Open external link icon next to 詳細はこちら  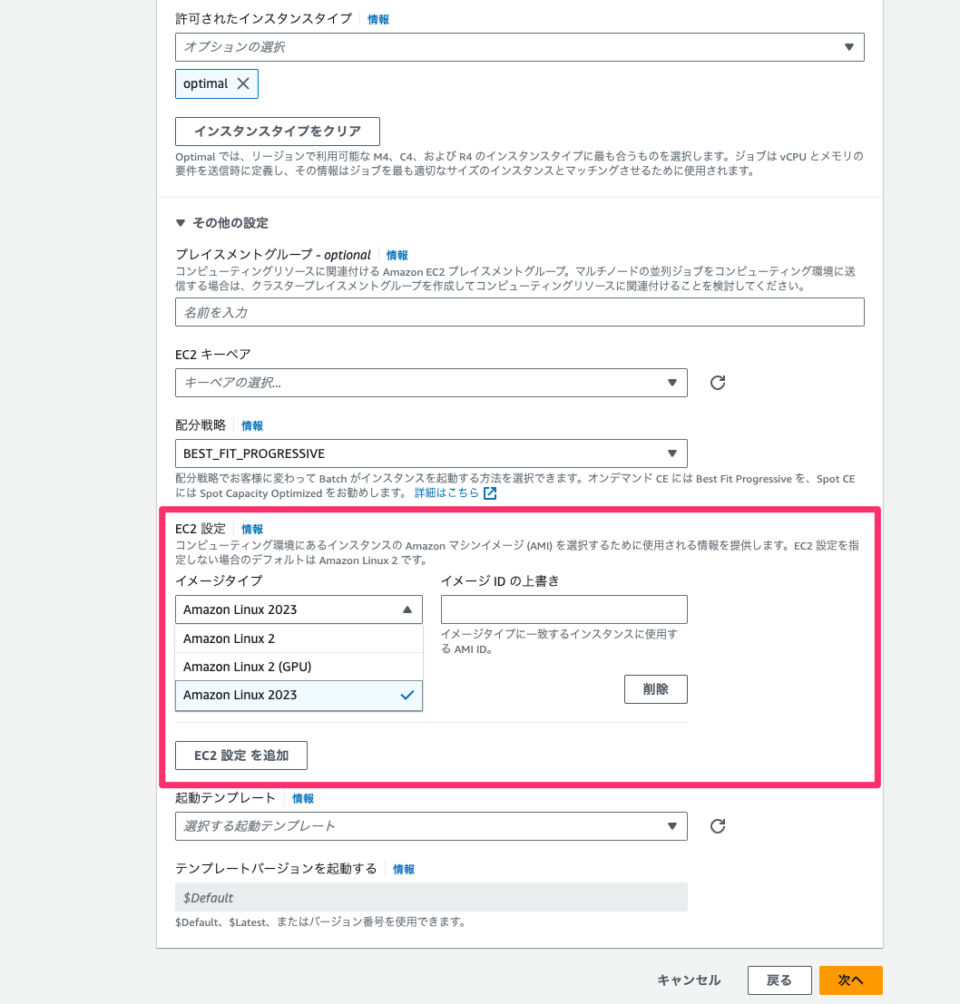(x=490, y=493)
